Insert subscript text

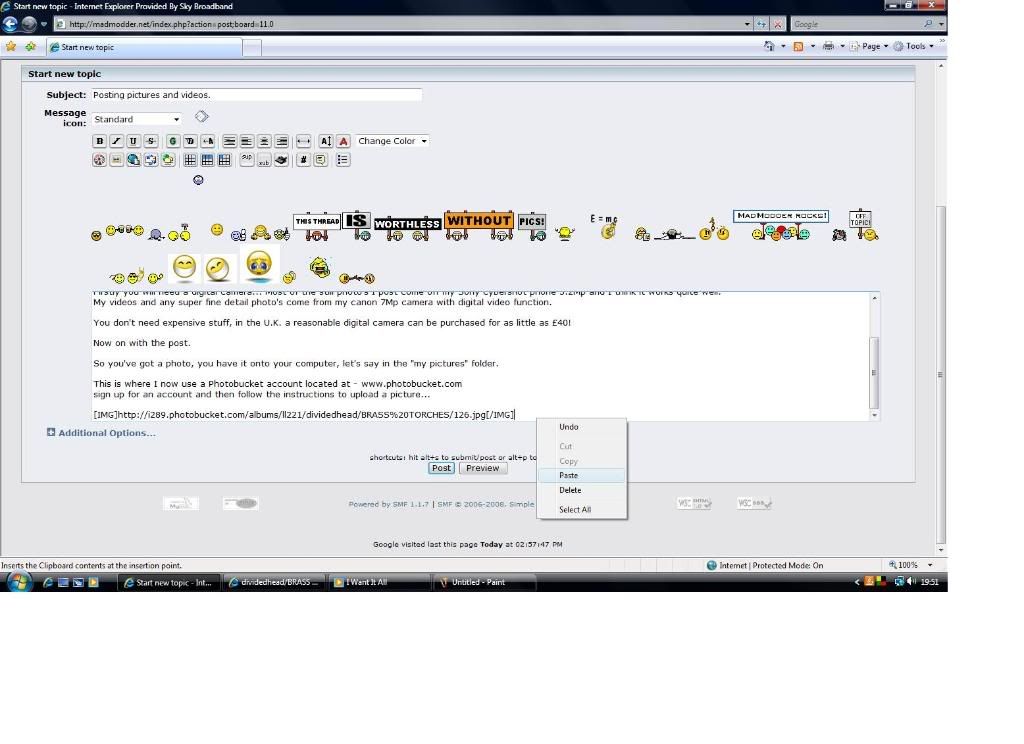click(264, 160)
